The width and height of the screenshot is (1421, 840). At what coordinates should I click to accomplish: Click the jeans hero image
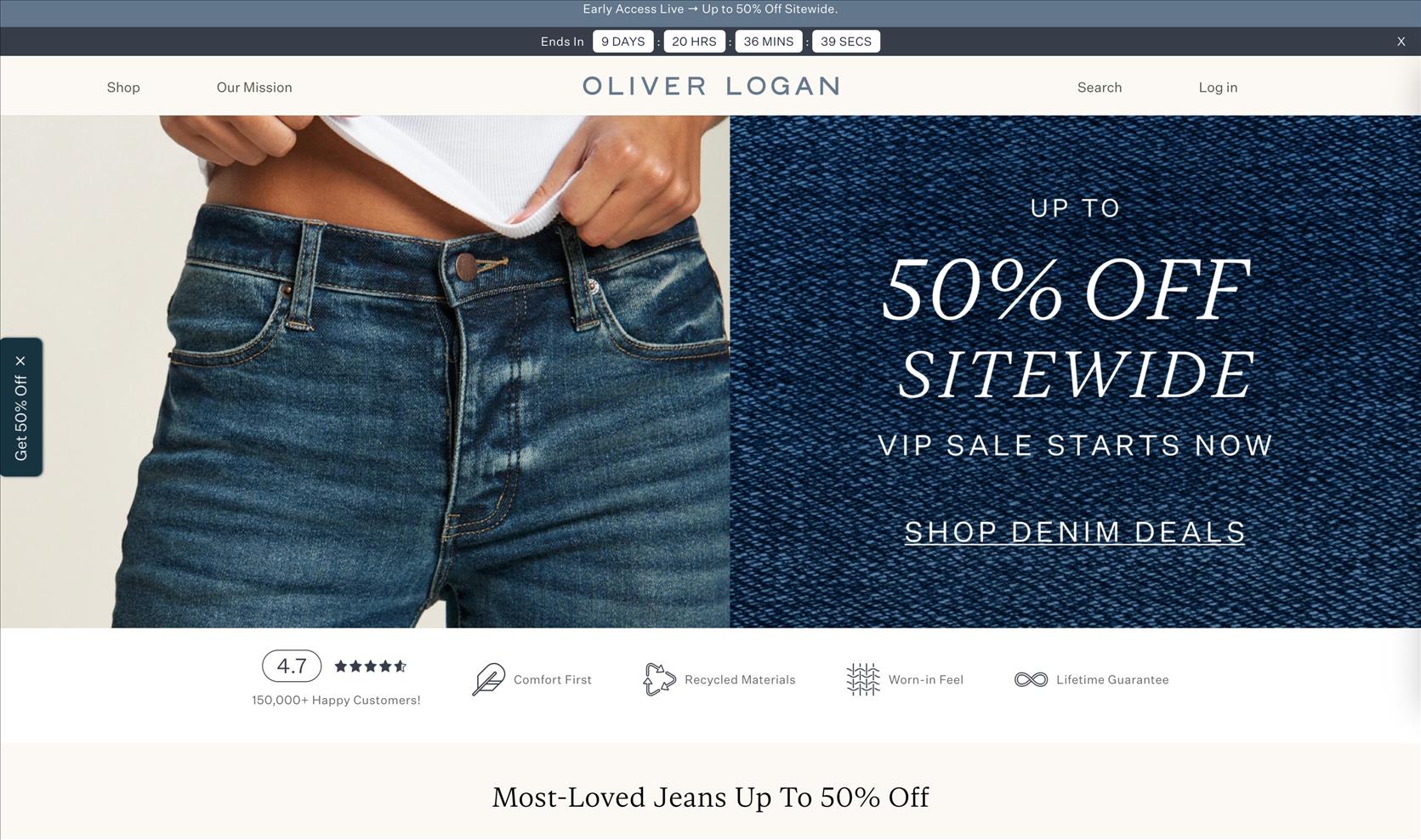coord(365,372)
